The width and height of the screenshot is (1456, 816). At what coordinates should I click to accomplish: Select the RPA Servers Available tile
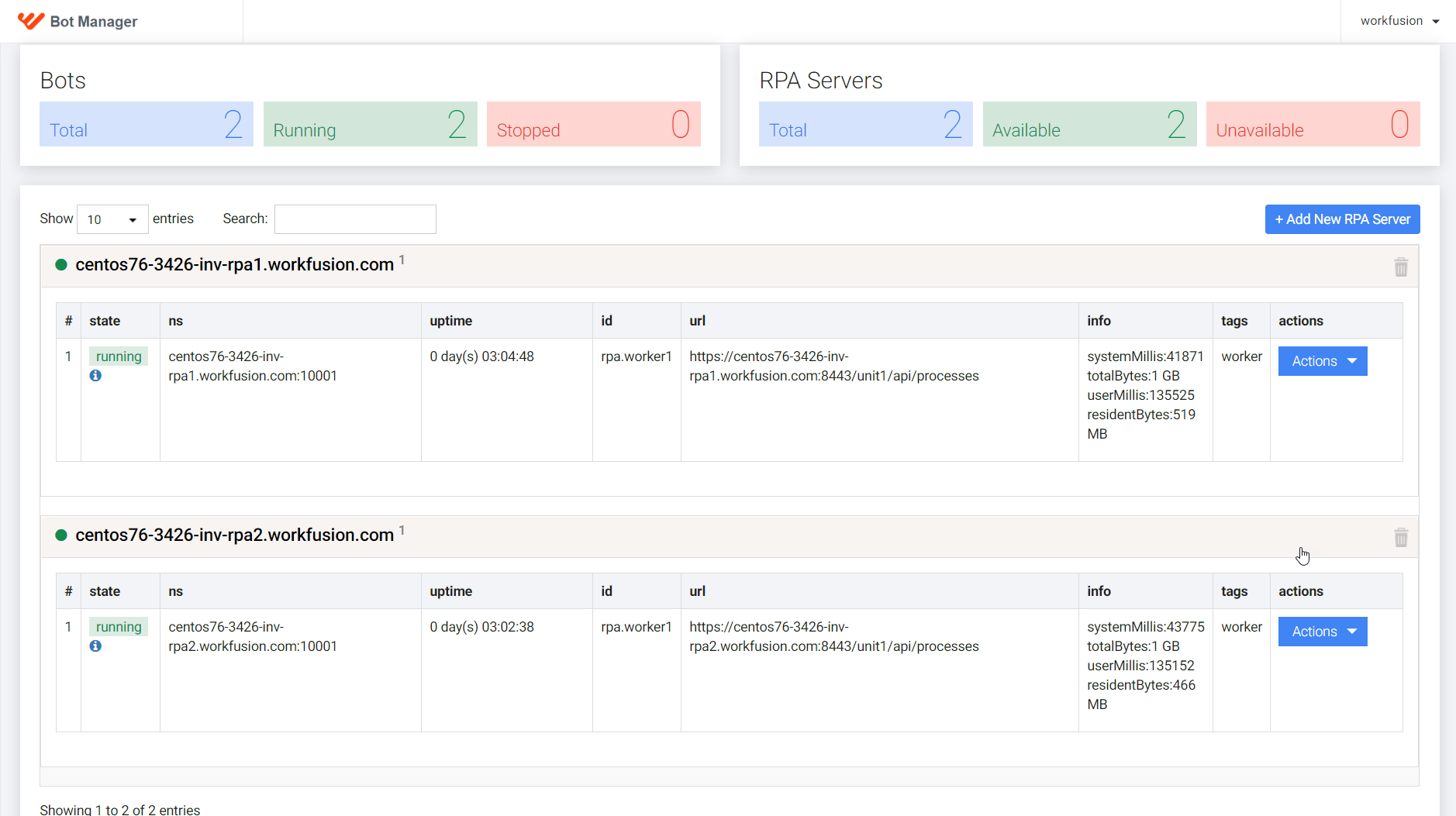pyautogui.click(x=1090, y=124)
